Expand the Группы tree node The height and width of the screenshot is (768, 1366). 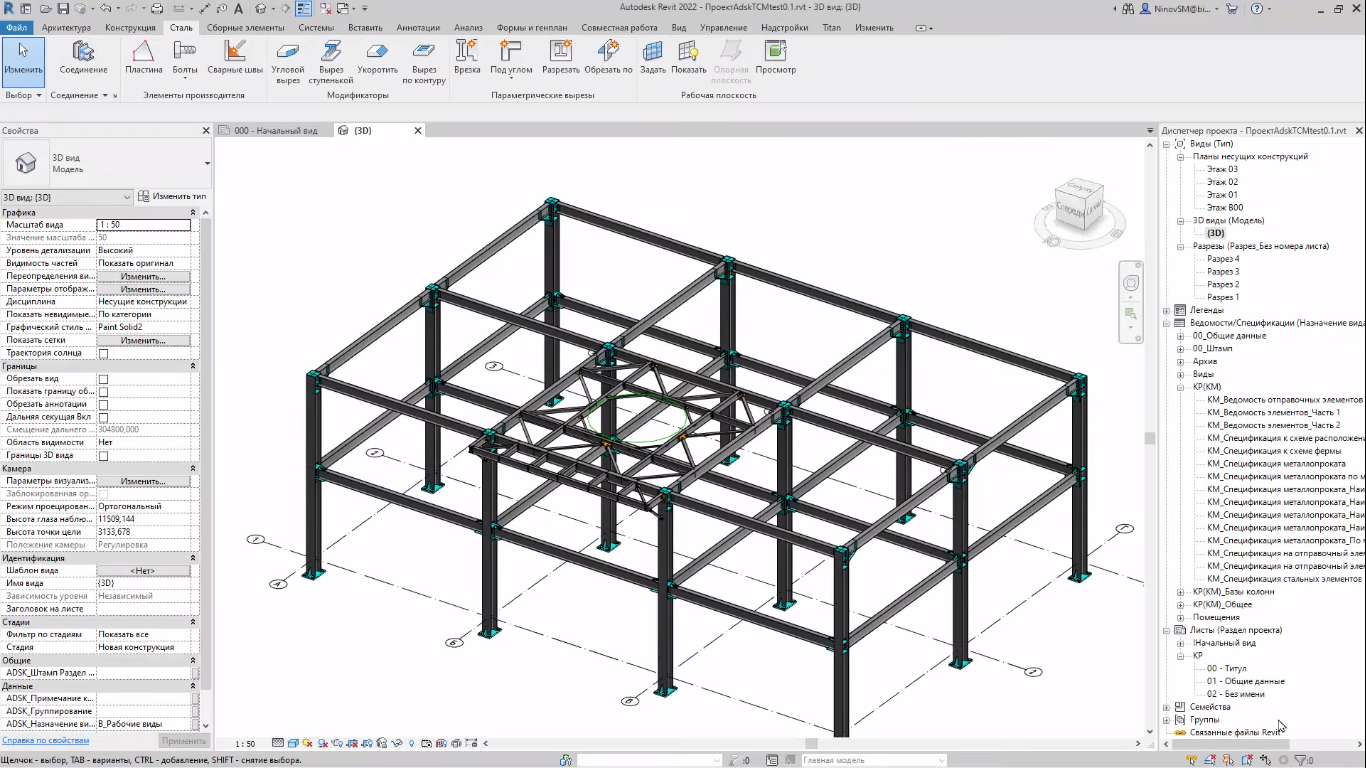1166,720
